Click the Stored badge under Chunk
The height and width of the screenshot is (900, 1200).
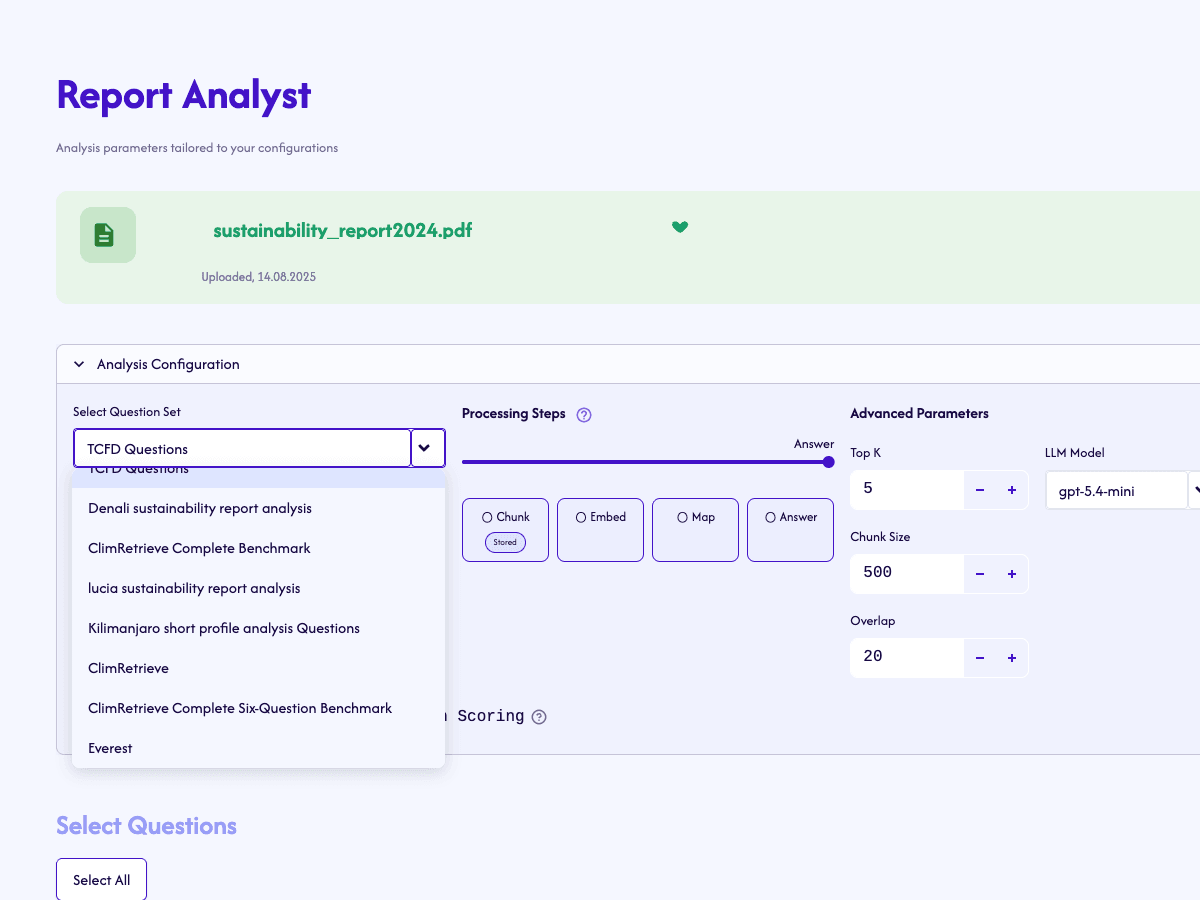[505, 542]
